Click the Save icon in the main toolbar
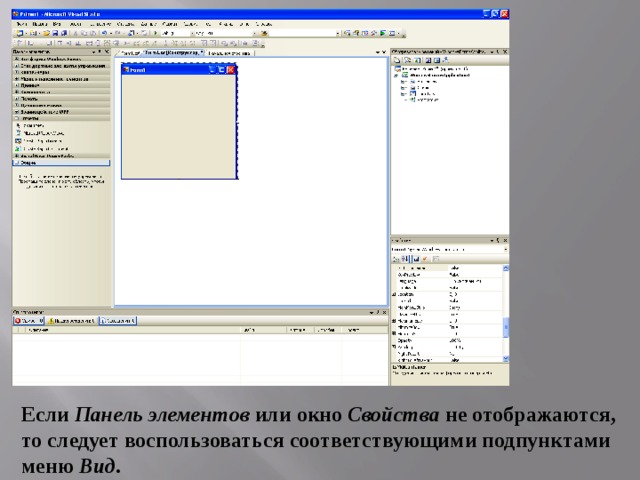The image size is (640, 480). coord(57,33)
